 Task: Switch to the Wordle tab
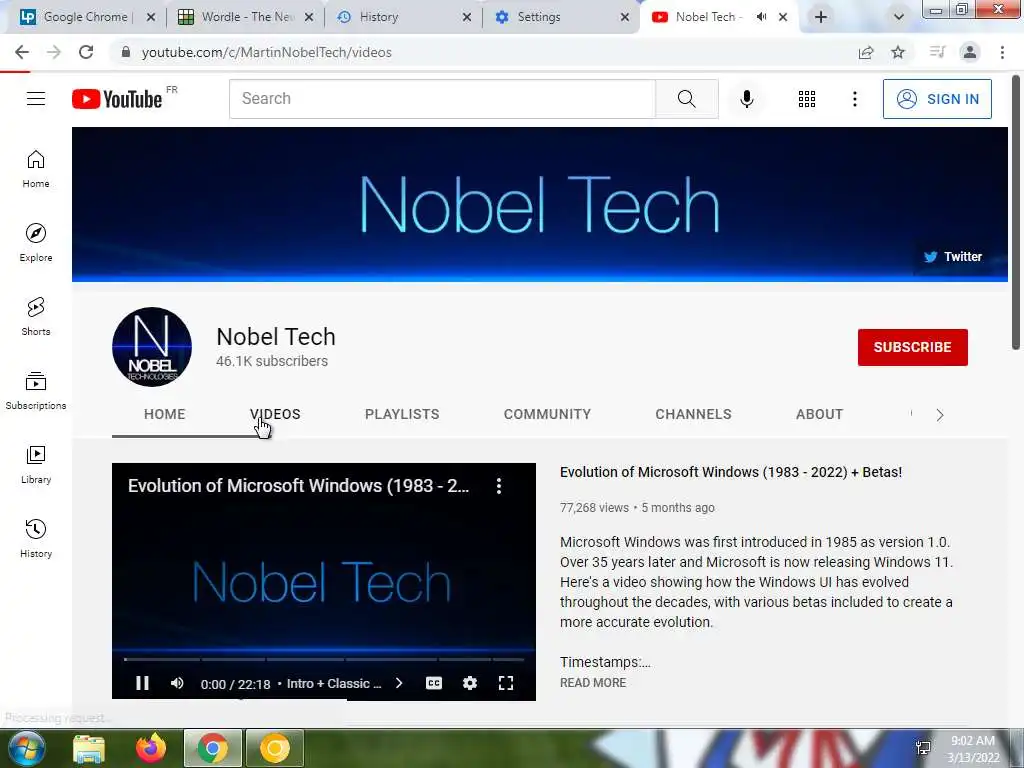tap(246, 17)
